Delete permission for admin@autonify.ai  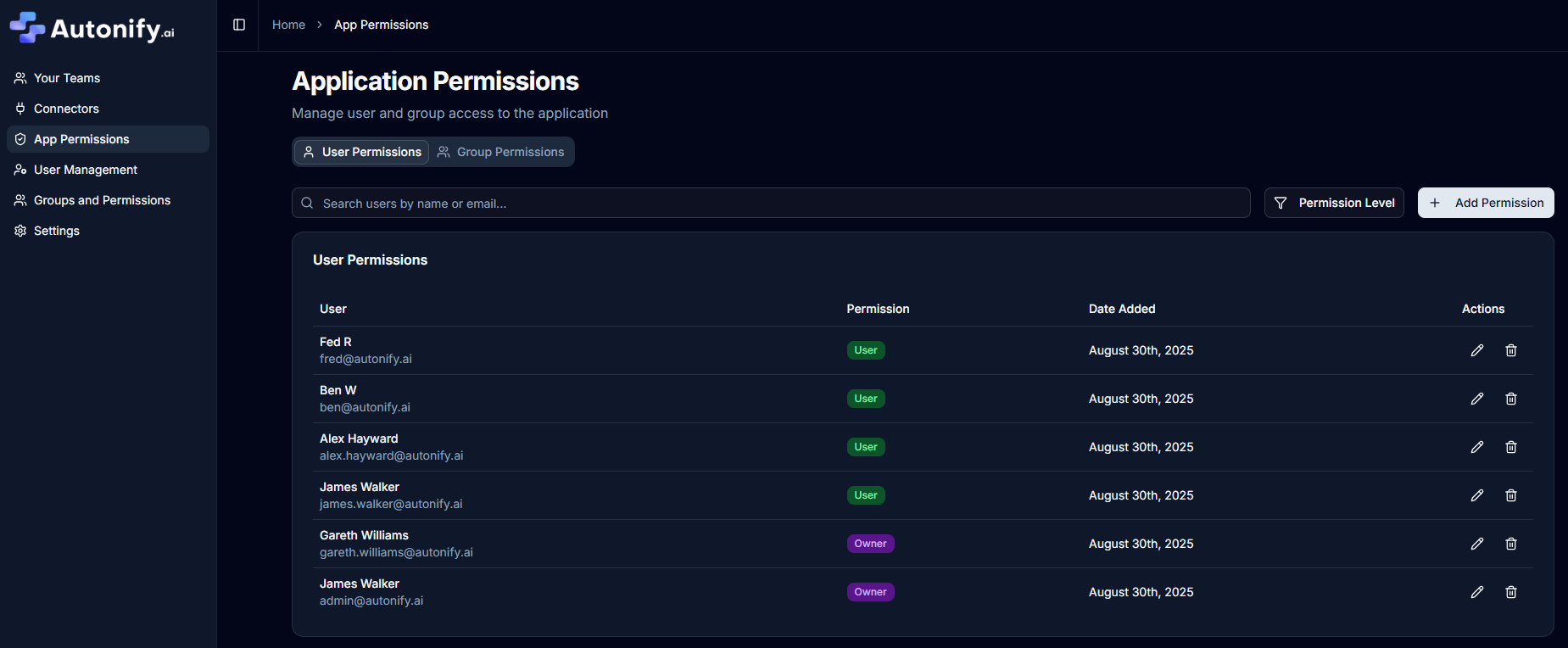pos(1511,592)
